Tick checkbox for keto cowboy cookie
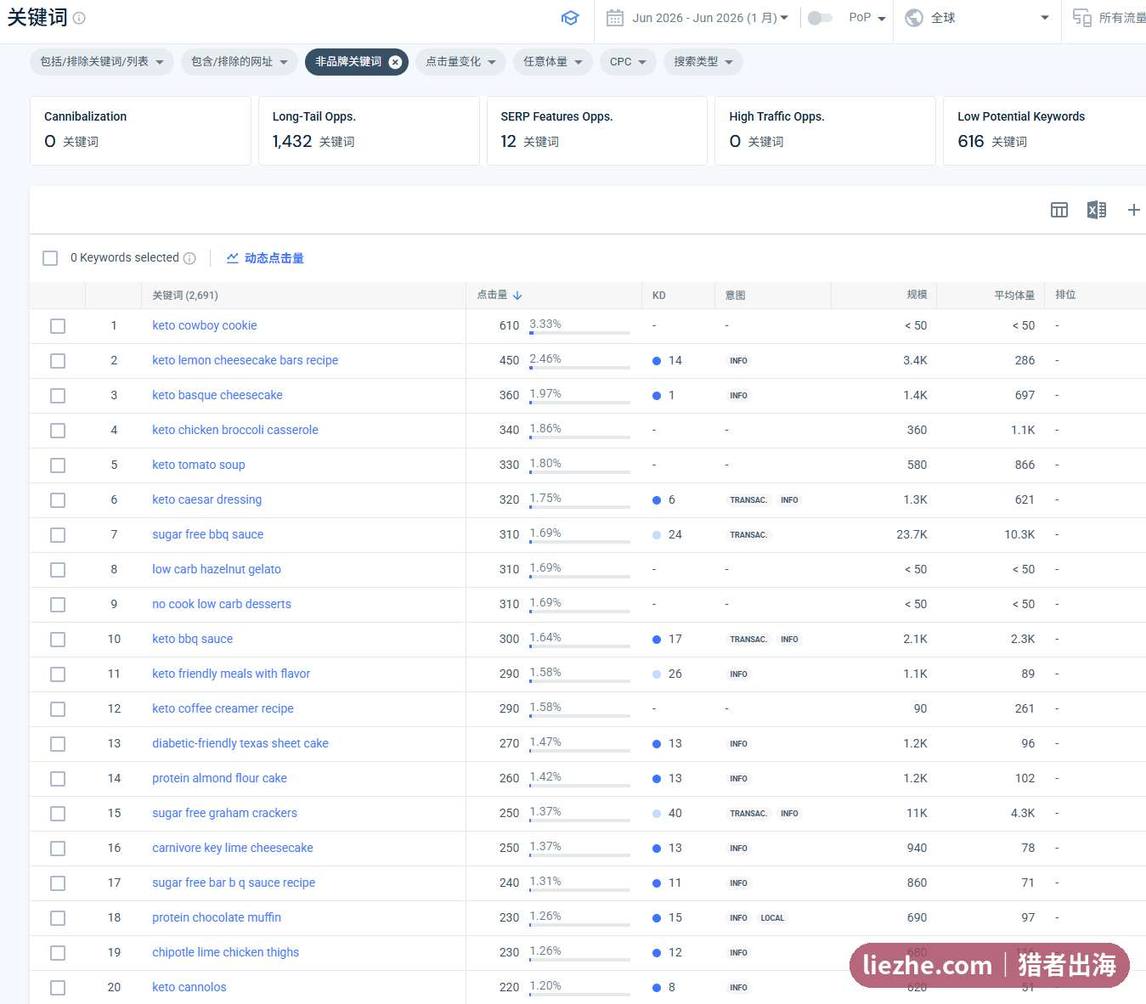 (58, 326)
